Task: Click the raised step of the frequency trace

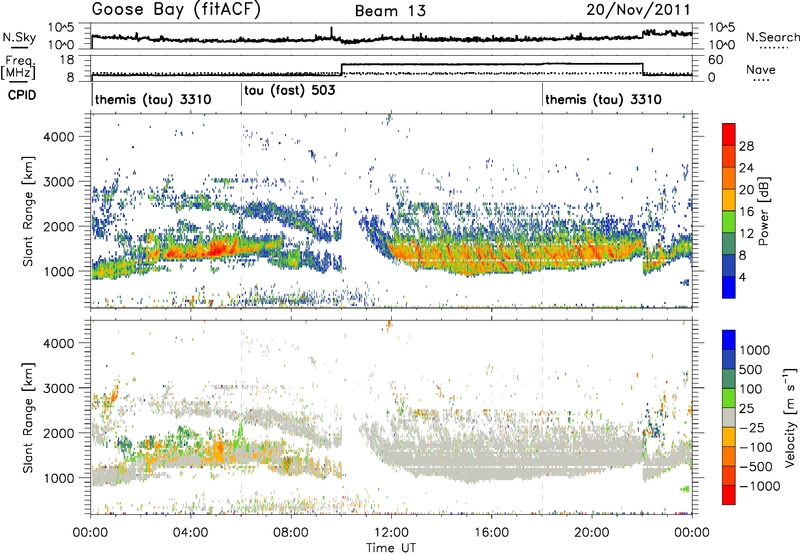Action: tap(492, 64)
